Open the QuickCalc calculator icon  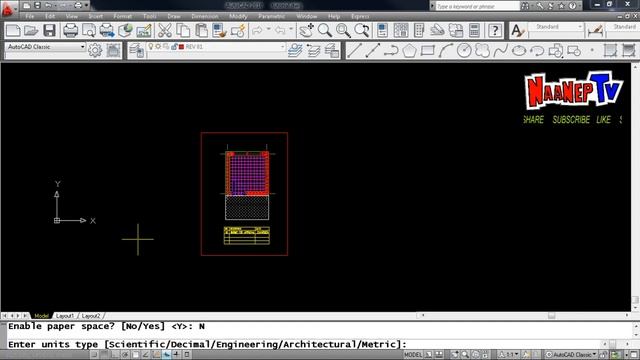[474, 31]
